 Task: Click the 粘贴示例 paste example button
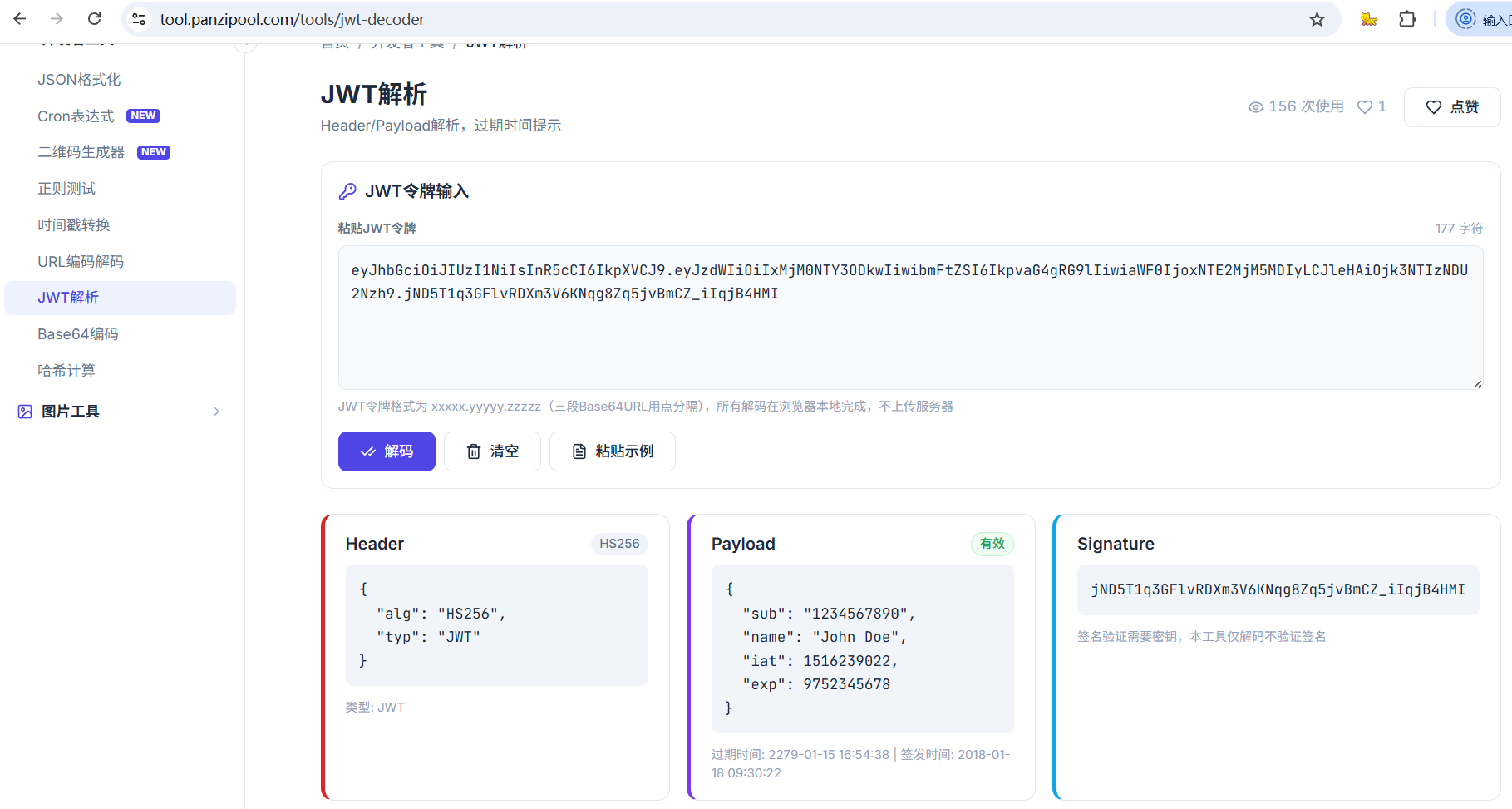(x=613, y=451)
